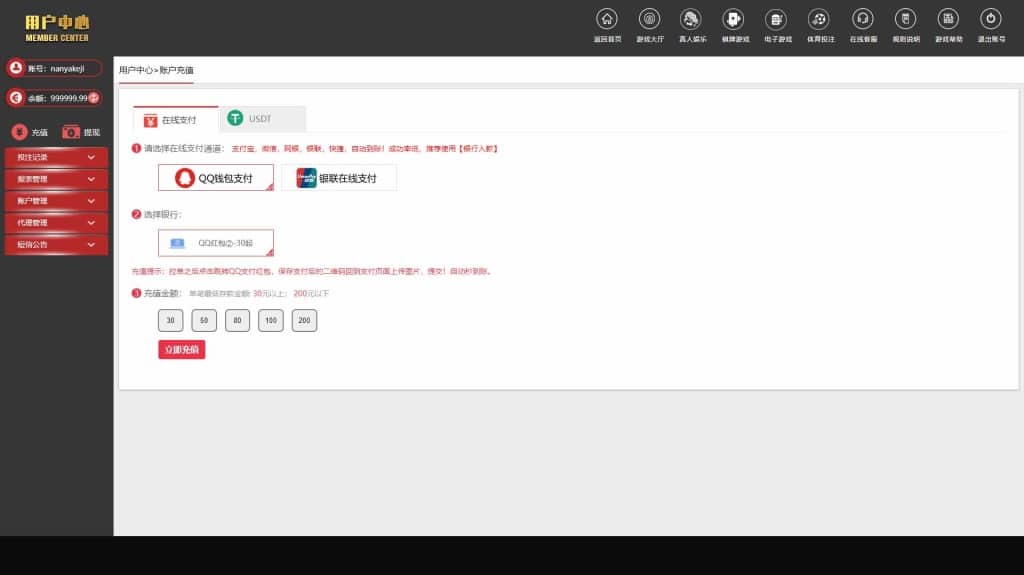Open the 报表管理 sidebar menu

click(x=56, y=179)
